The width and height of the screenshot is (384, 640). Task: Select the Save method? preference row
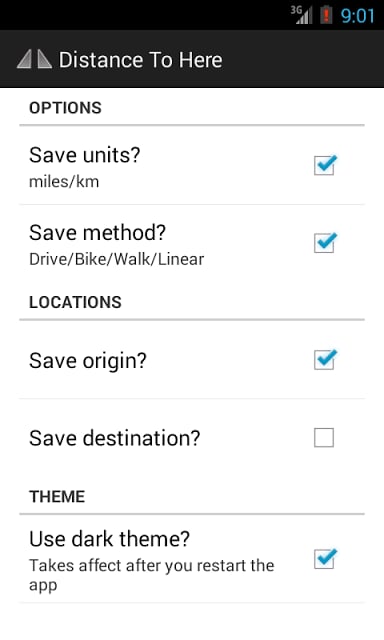pos(192,244)
